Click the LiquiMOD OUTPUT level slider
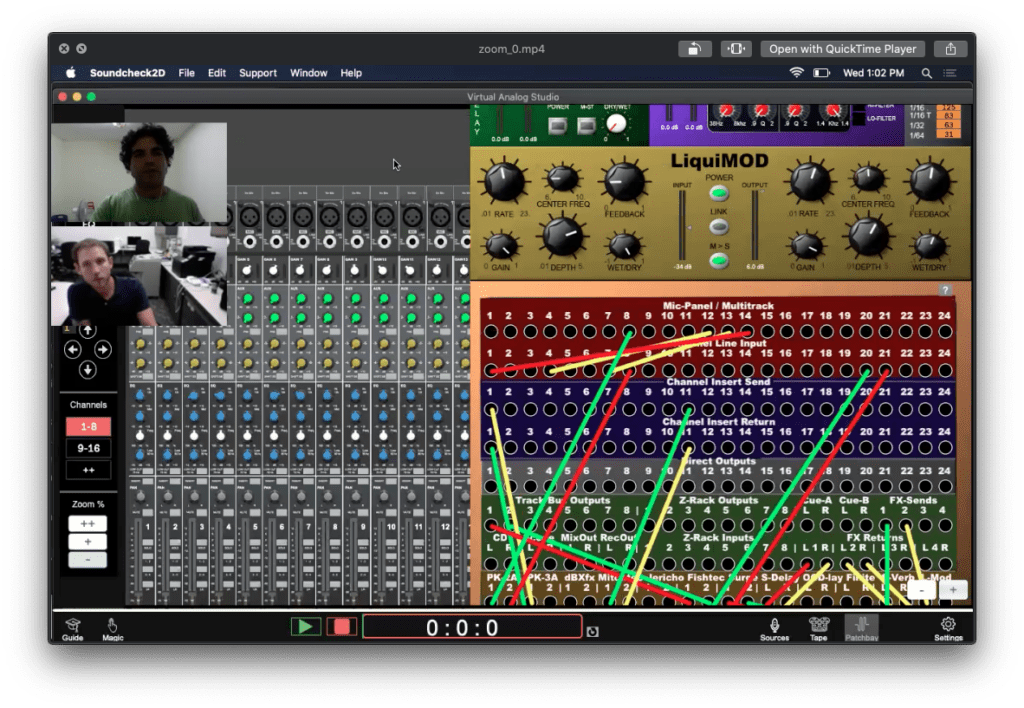This screenshot has width=1024, height=708. [755, 225]
